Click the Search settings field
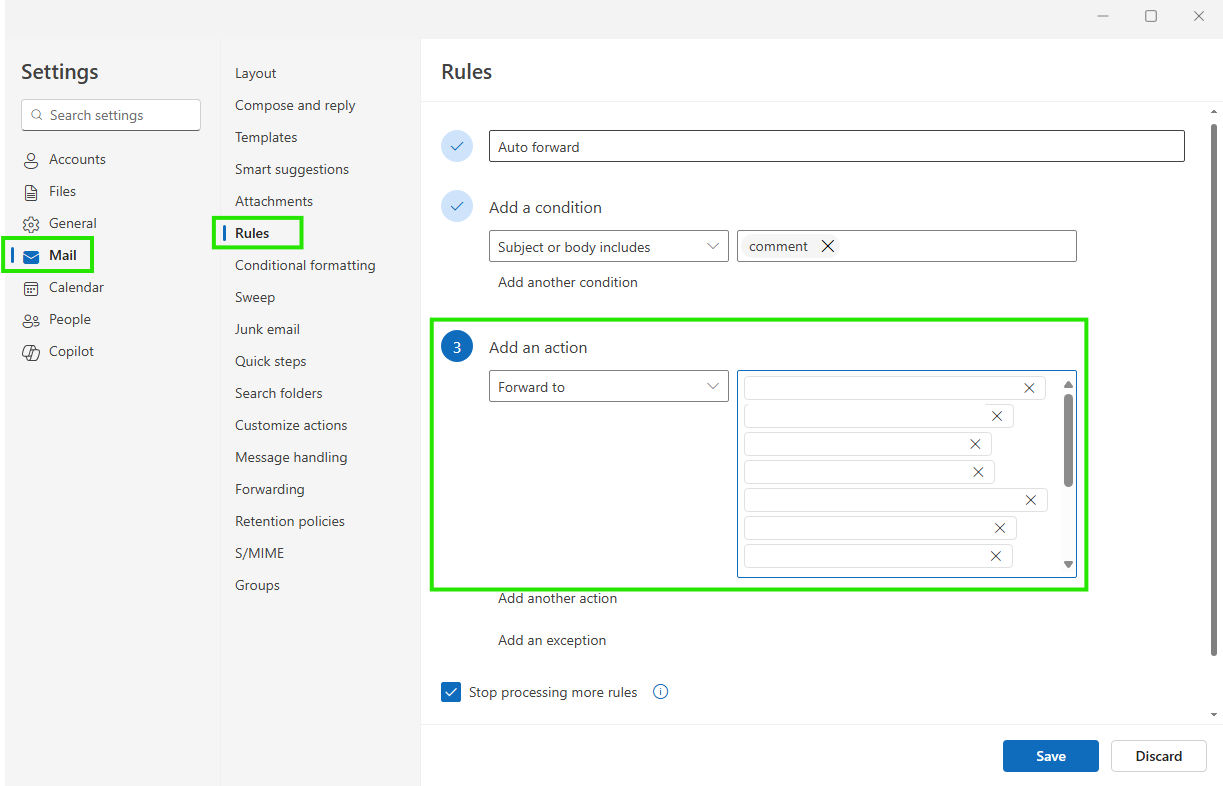 pyautogui.click(x=111, y=115)
